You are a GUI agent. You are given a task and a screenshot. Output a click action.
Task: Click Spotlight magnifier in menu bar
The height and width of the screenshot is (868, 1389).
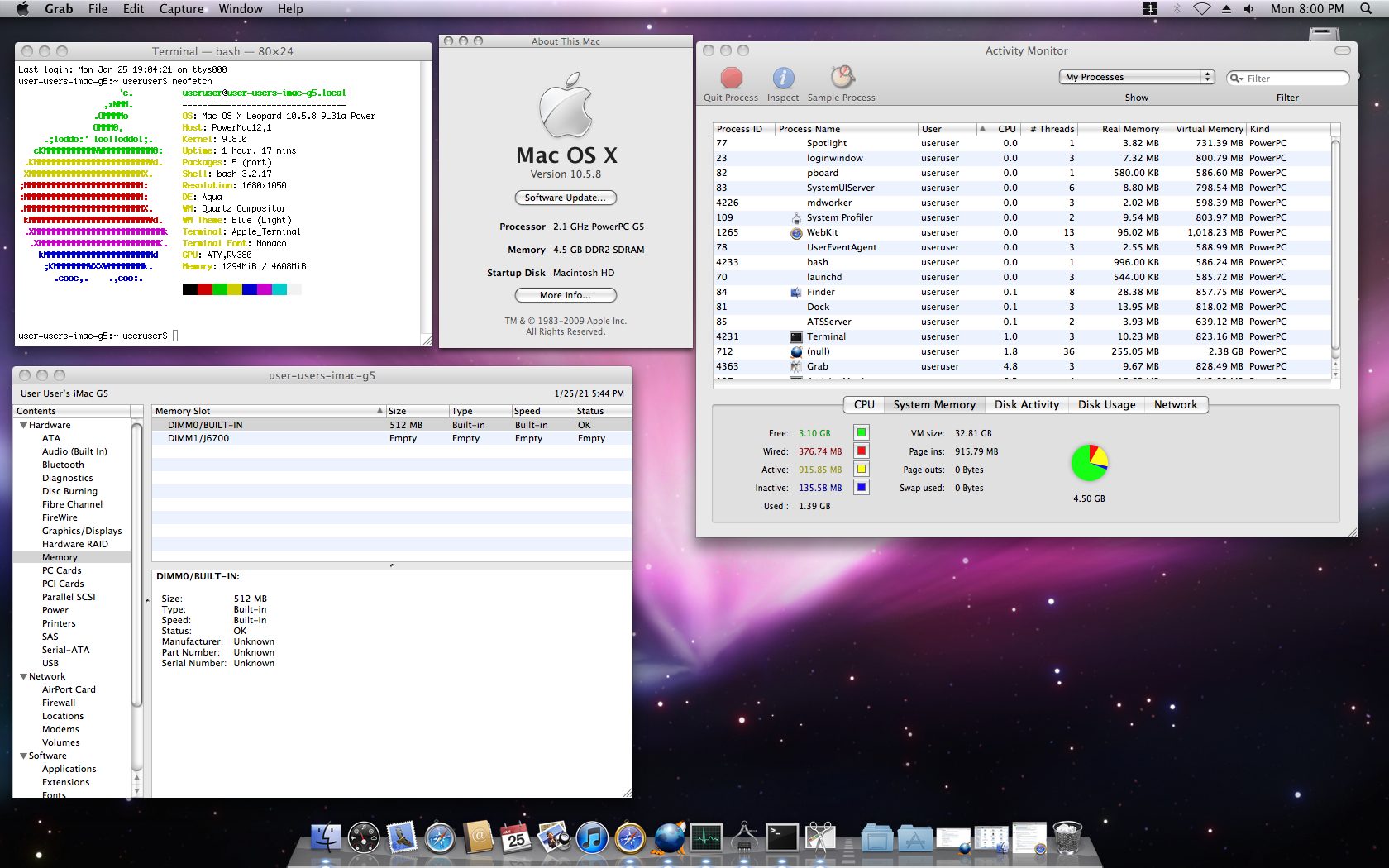tap(1366, 9)
